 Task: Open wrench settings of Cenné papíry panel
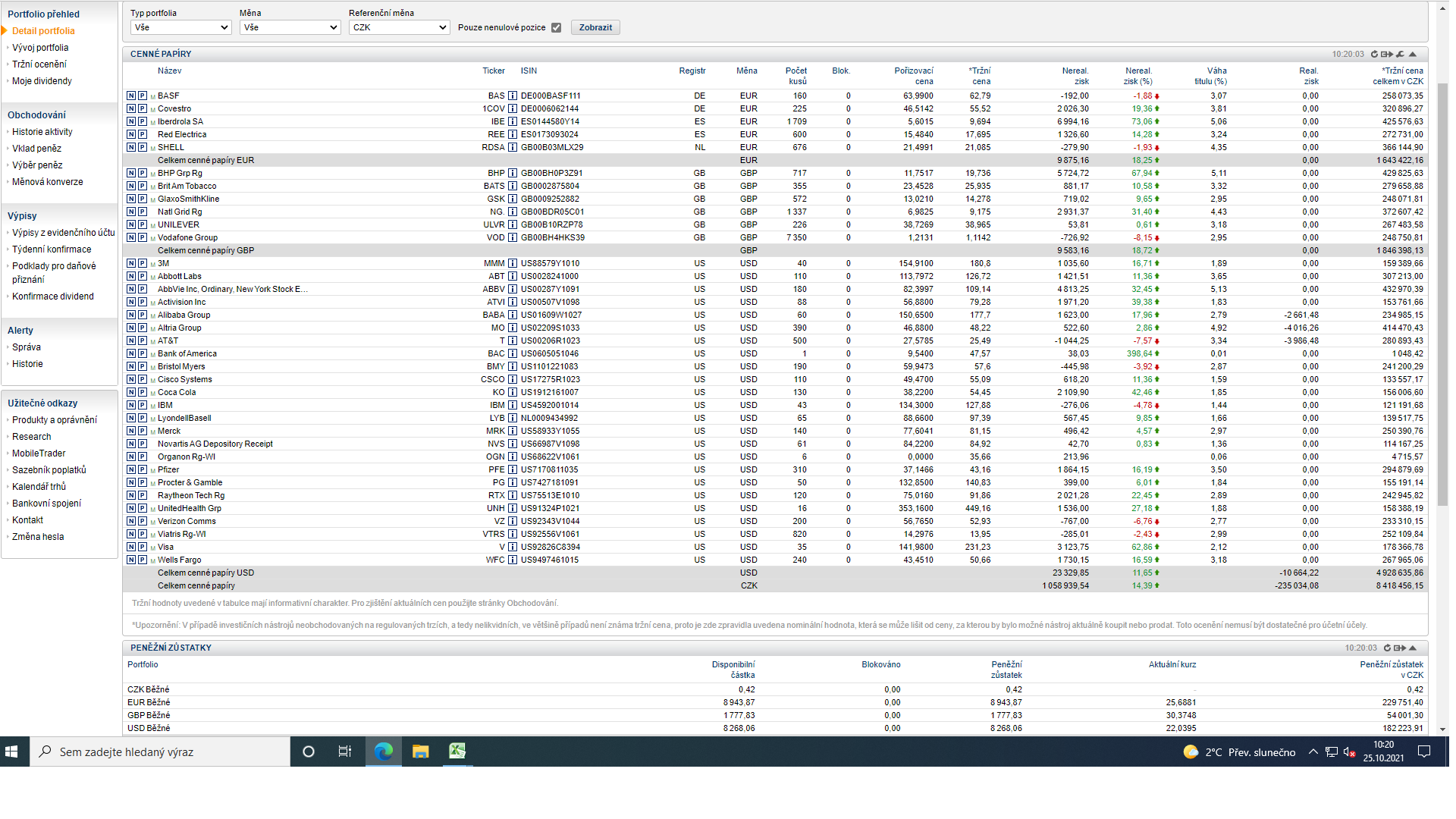[x=1401, y=55]
